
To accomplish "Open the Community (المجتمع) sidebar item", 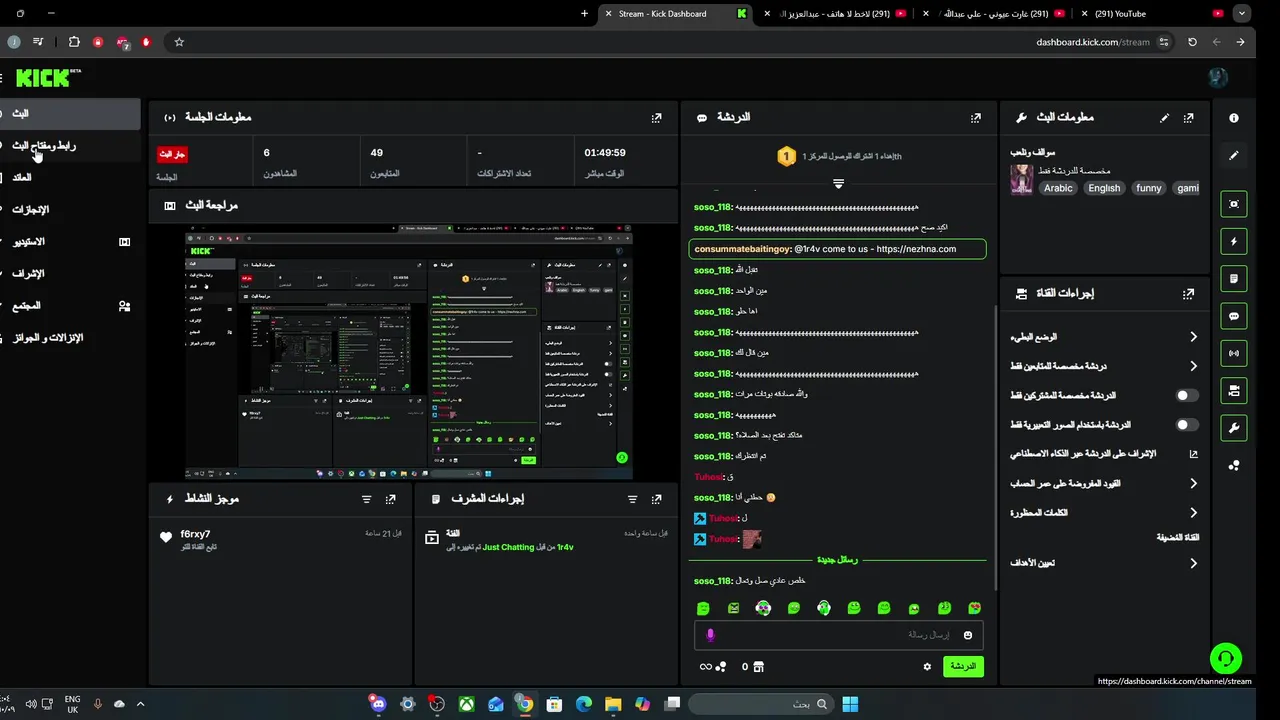I will click(70, 305).
